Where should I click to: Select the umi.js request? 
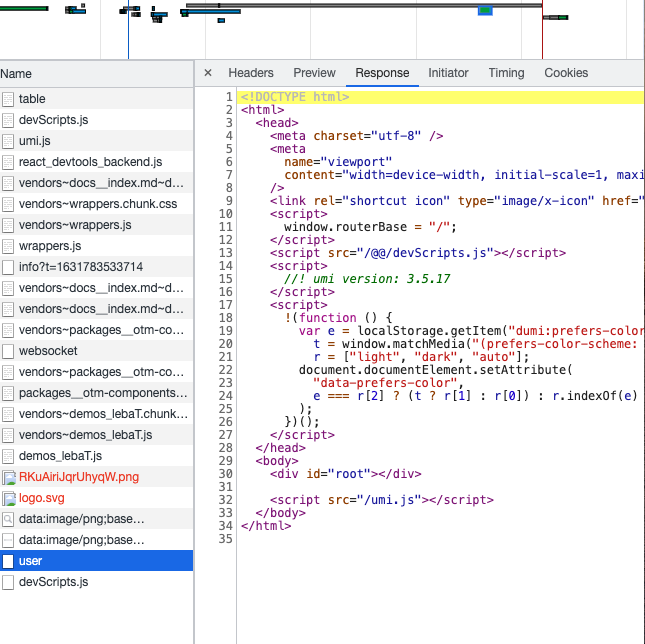(x=96, y=141)
